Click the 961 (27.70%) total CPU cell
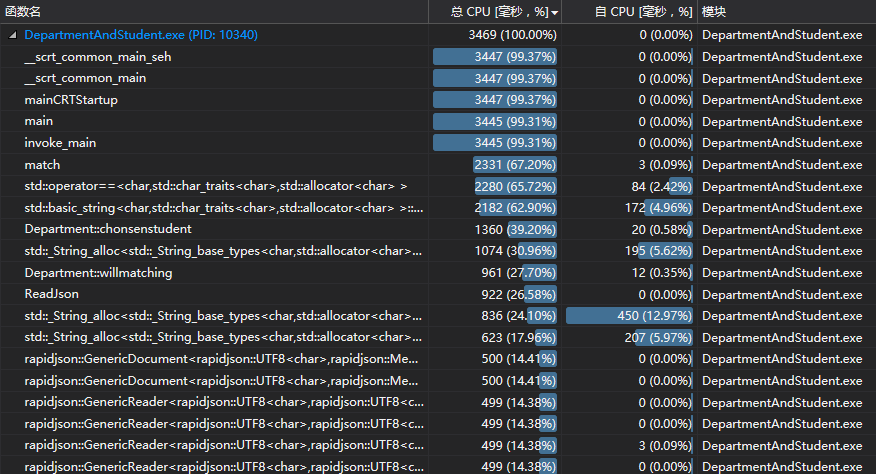Image resolution: width=876 pixels, height=474 pixels. [x=495, y=273]
